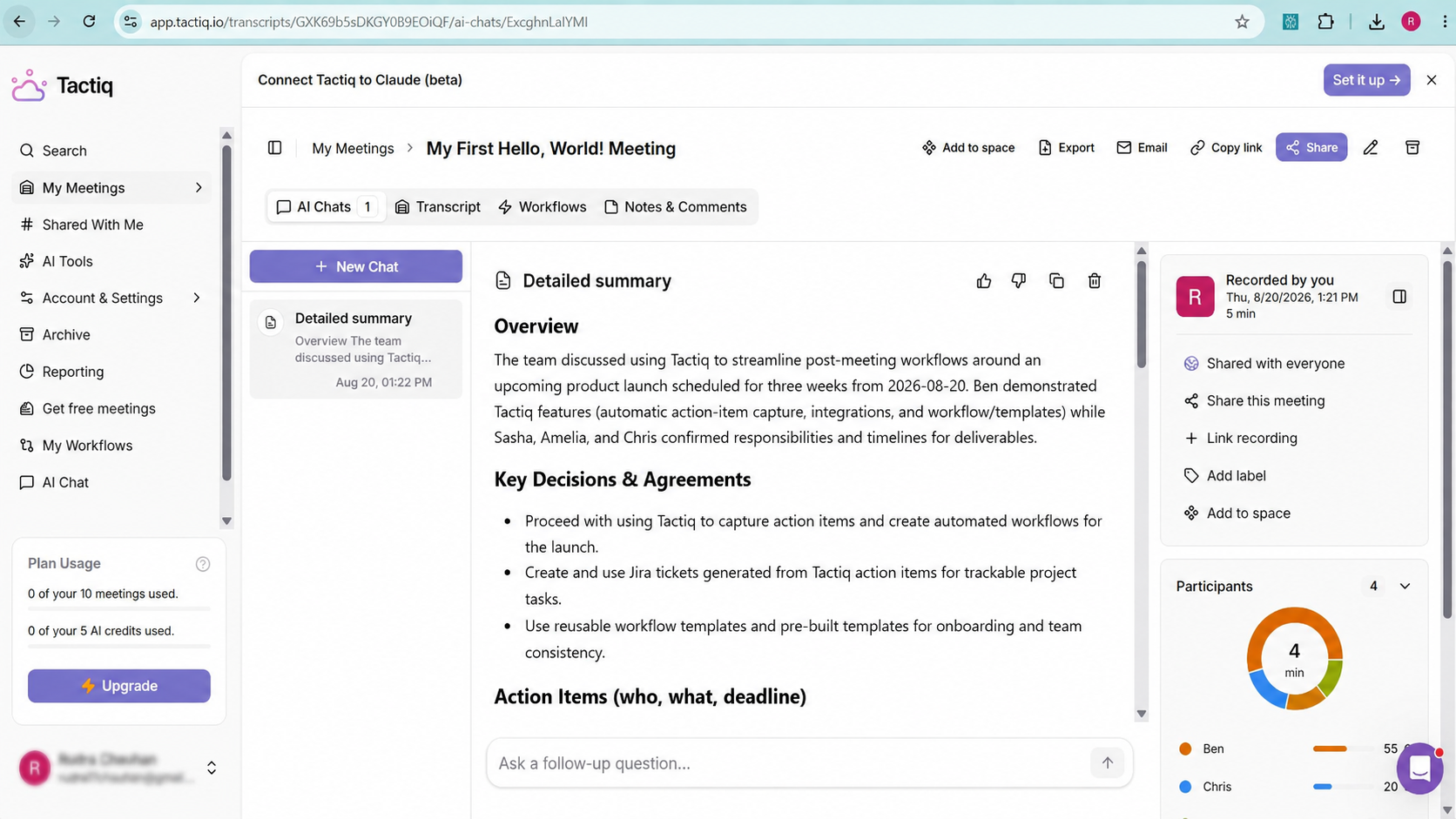Click the Plan Usage help icon
This screenshot has height=819, width=1456.
(203, 564)
